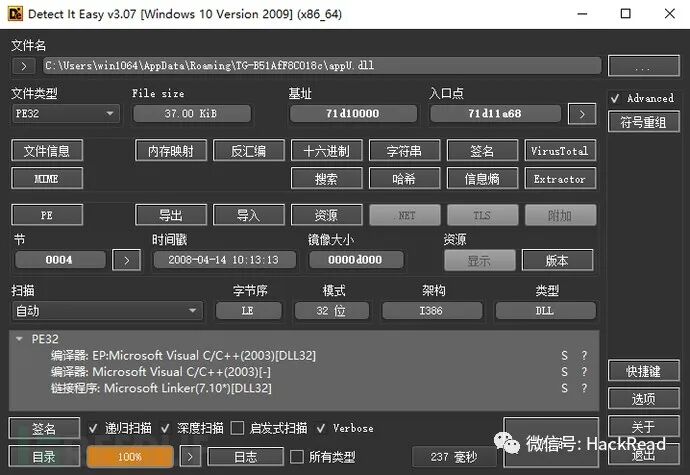Click the 32 位 mode field
Image resolution: width=690 pixels, height=475 pixels.
(331, 311)
